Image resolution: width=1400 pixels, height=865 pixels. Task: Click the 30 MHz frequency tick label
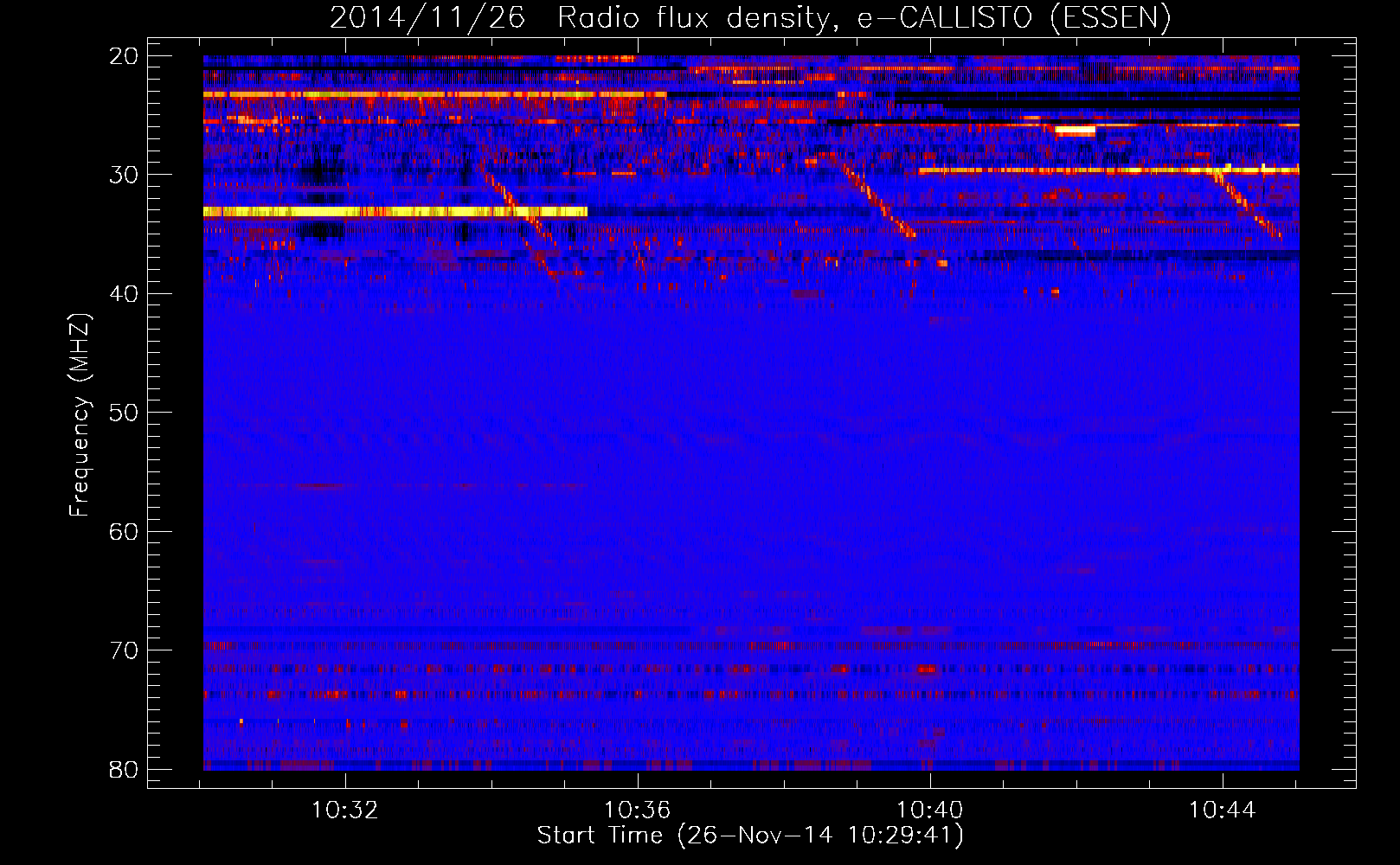click(x=124, y=175)
